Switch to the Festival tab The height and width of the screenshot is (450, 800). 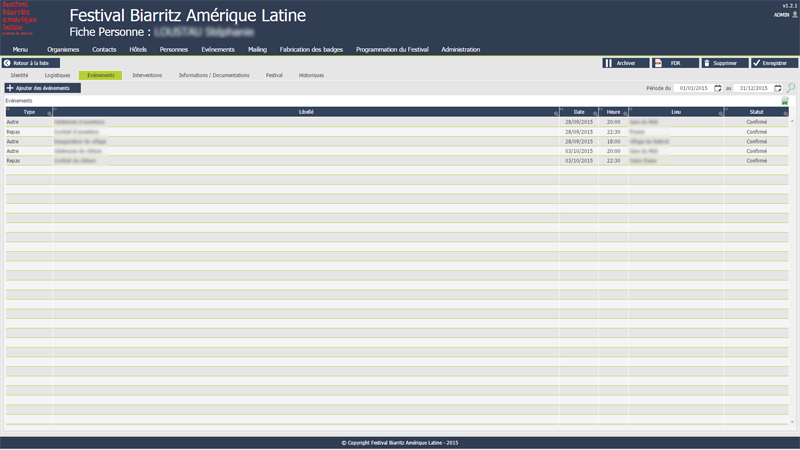274,75
